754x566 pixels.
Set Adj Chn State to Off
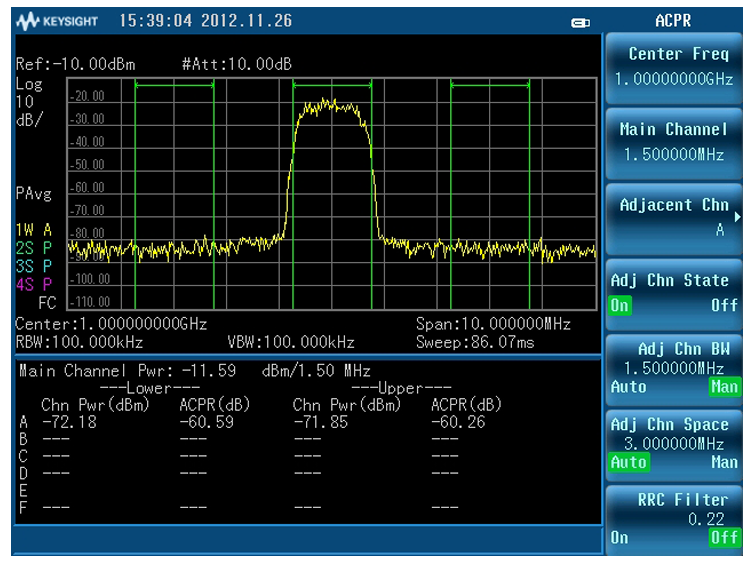click(x=725, y=305)
